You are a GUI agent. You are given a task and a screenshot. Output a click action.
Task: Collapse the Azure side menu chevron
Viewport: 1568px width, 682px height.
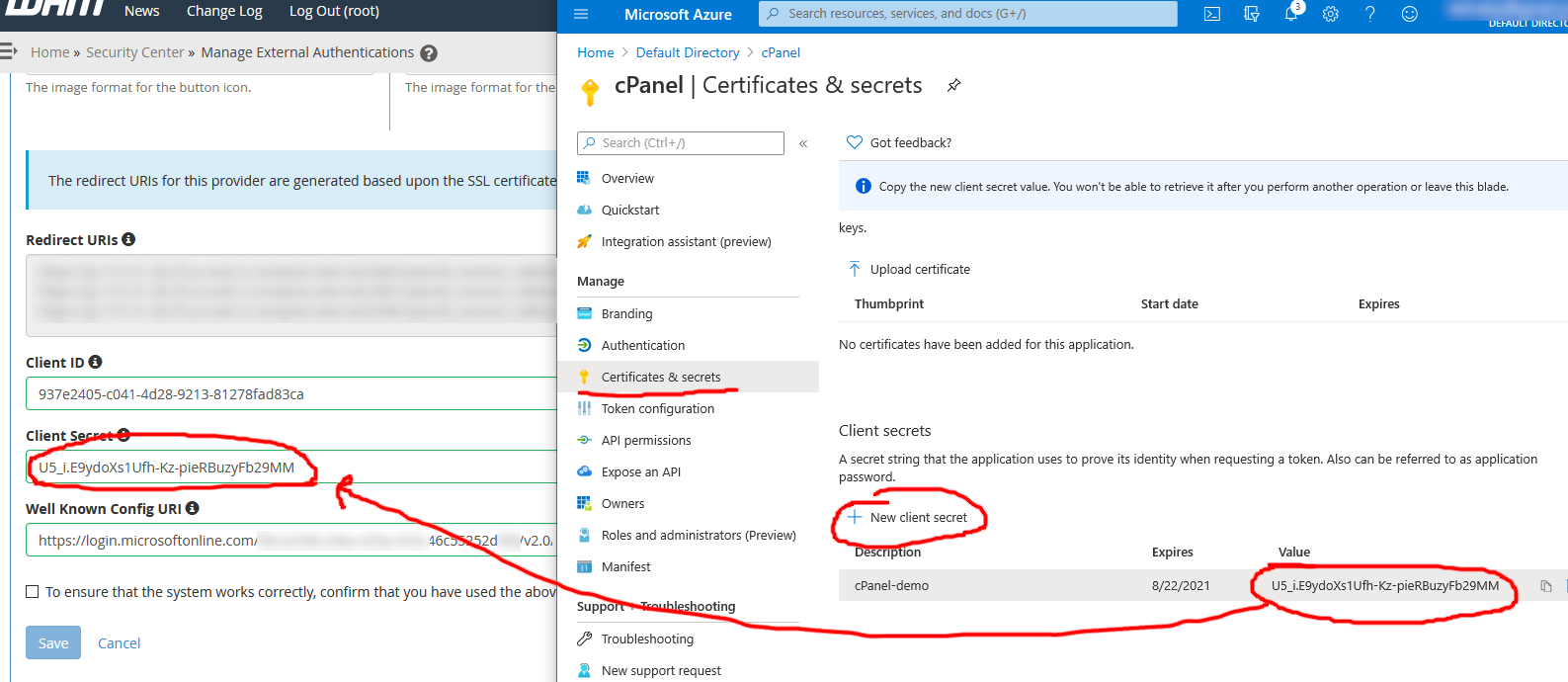coord(803,143)
